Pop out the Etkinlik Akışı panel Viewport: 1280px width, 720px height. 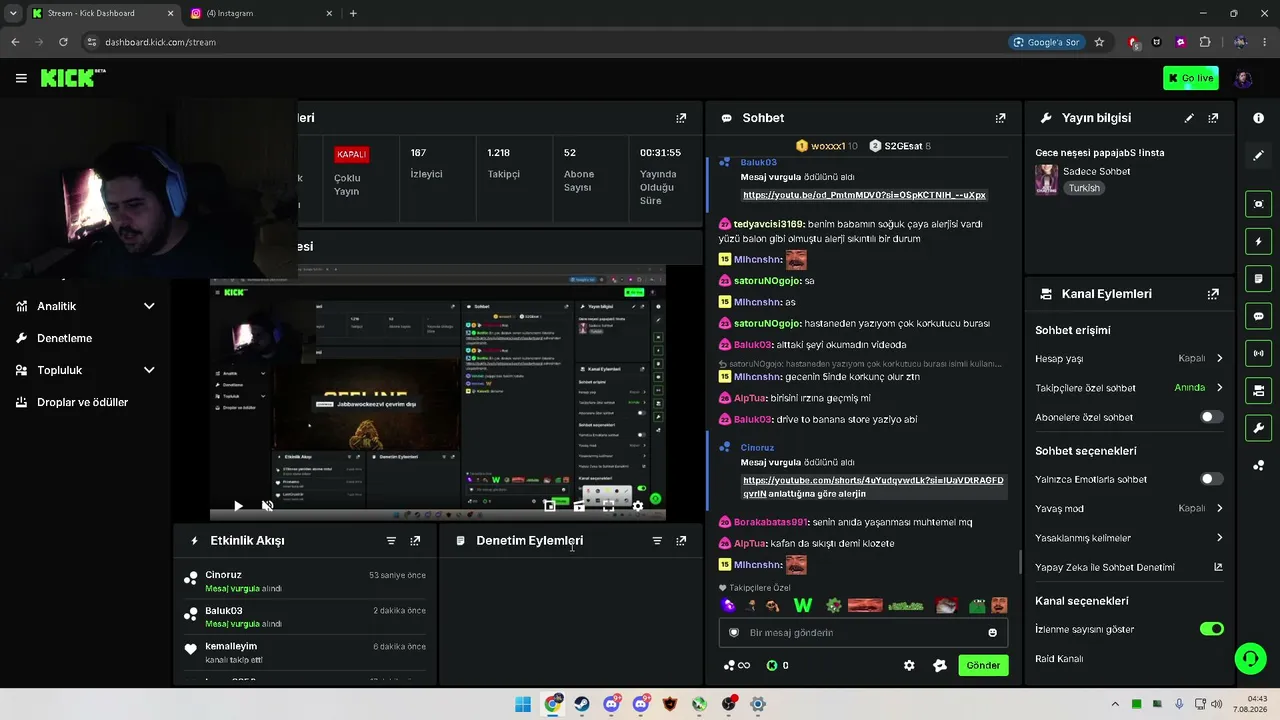(x=415, y=541)
